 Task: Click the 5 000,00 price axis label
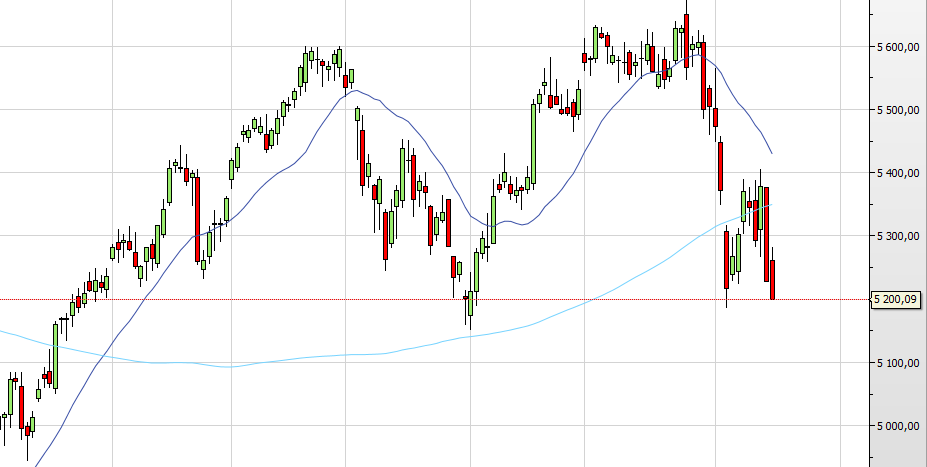pyautogui.click(x=898, y=426)
